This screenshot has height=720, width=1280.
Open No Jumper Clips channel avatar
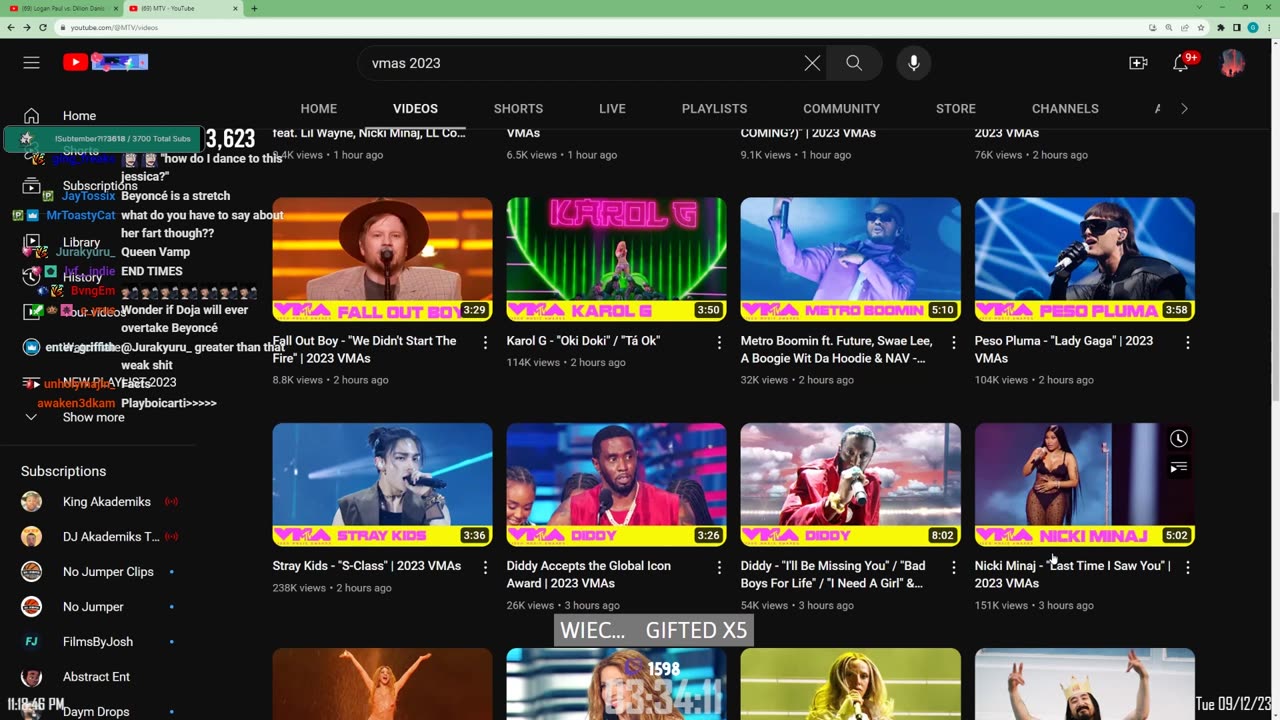pos(32,572)
